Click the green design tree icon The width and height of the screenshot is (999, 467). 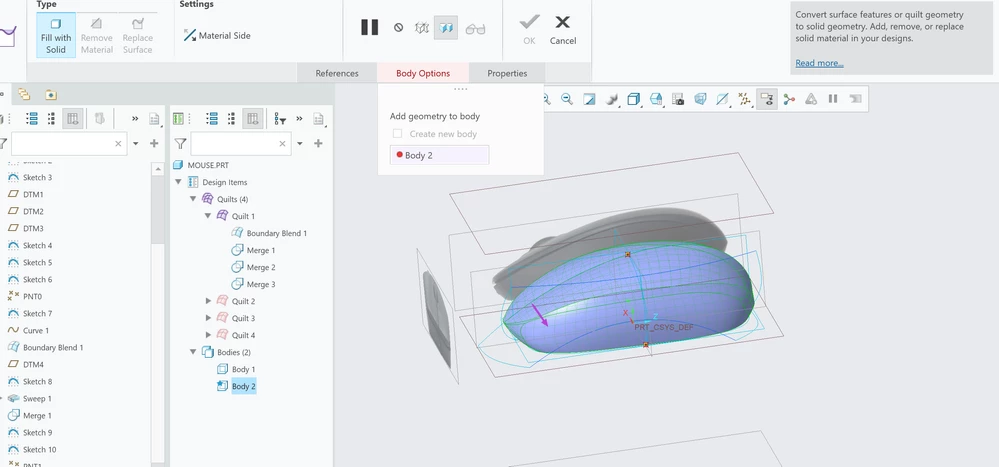click(x=178, y=119)
